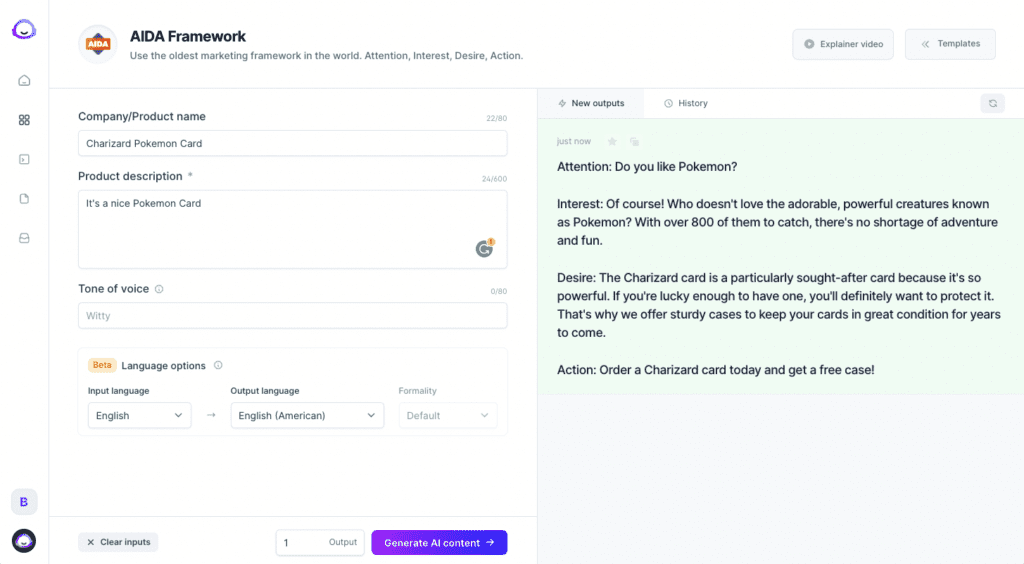
Task: Open the templates grid icon in sidebar
Action: point(24,120)
